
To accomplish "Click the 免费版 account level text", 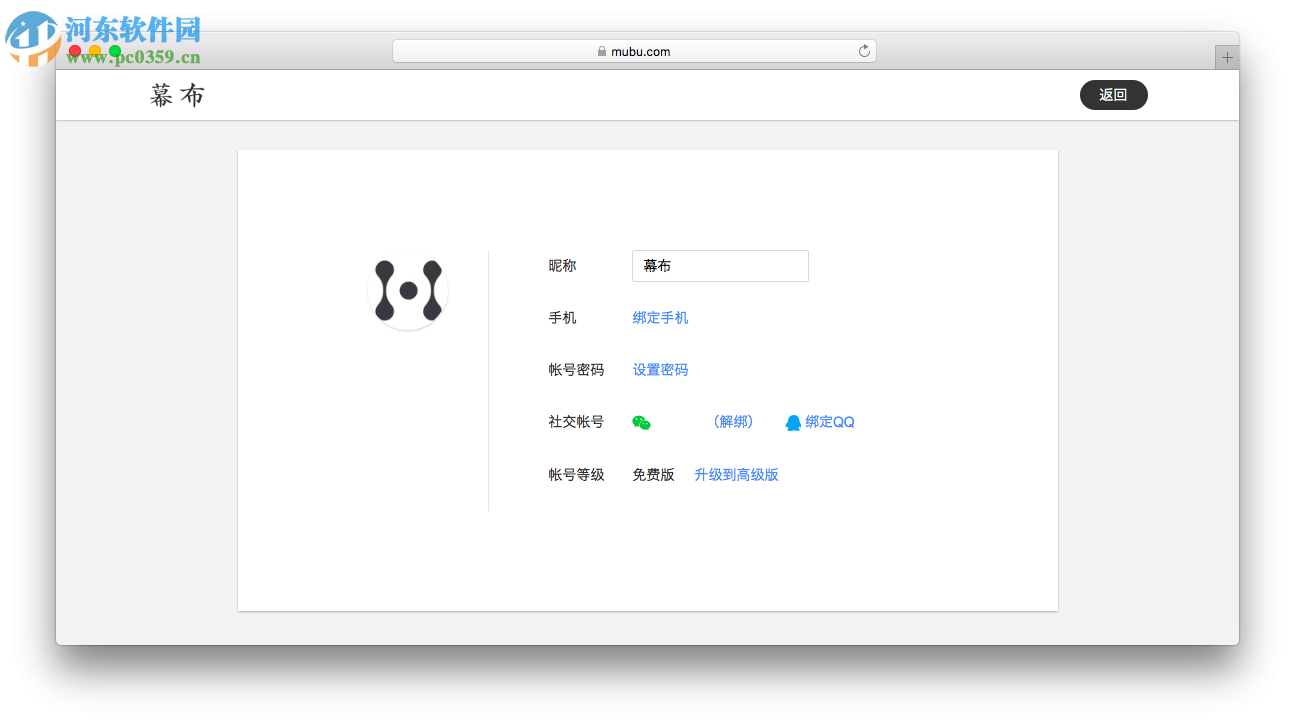I will point(653,475).
